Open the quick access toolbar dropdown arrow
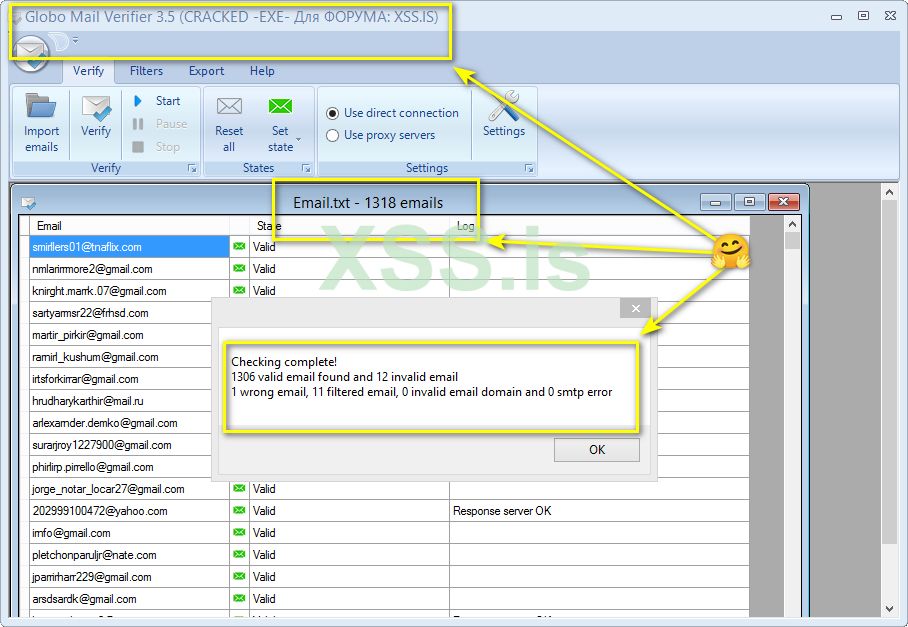 (x=75, y=41)
